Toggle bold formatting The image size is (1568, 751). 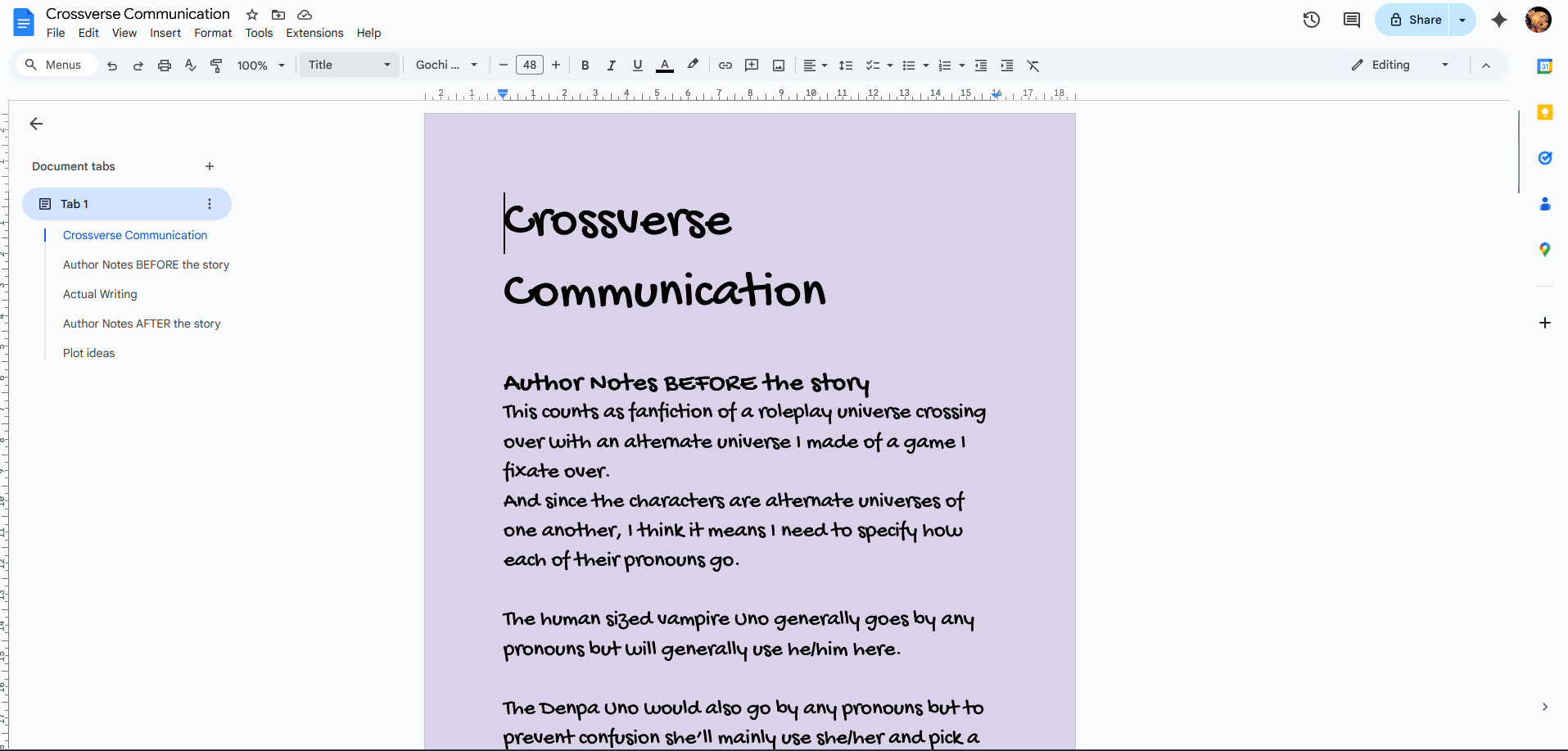(585, 66)
